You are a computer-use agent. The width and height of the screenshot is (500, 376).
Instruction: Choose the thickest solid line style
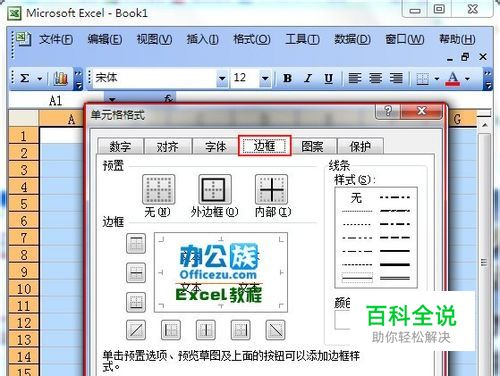click(x=395, y=265)
